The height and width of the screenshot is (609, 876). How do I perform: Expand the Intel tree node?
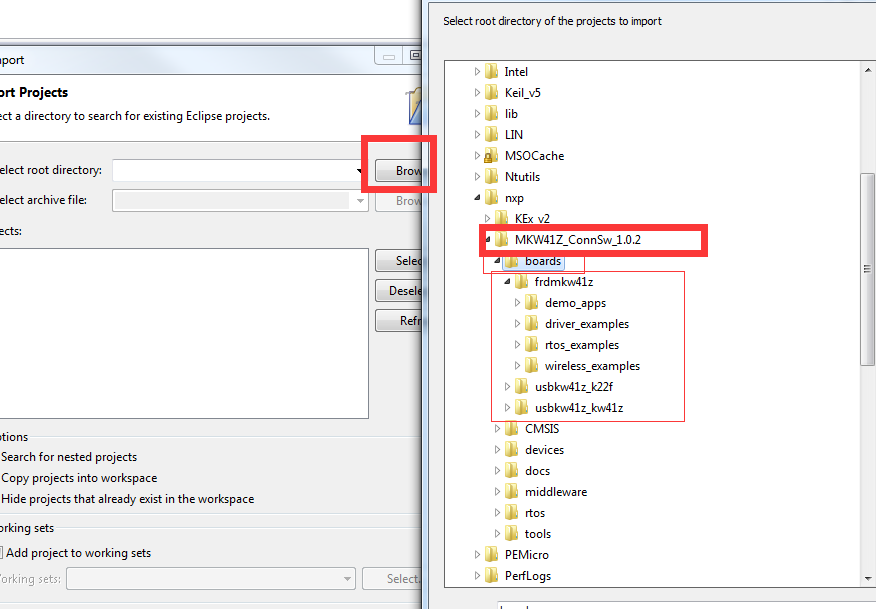477,72
